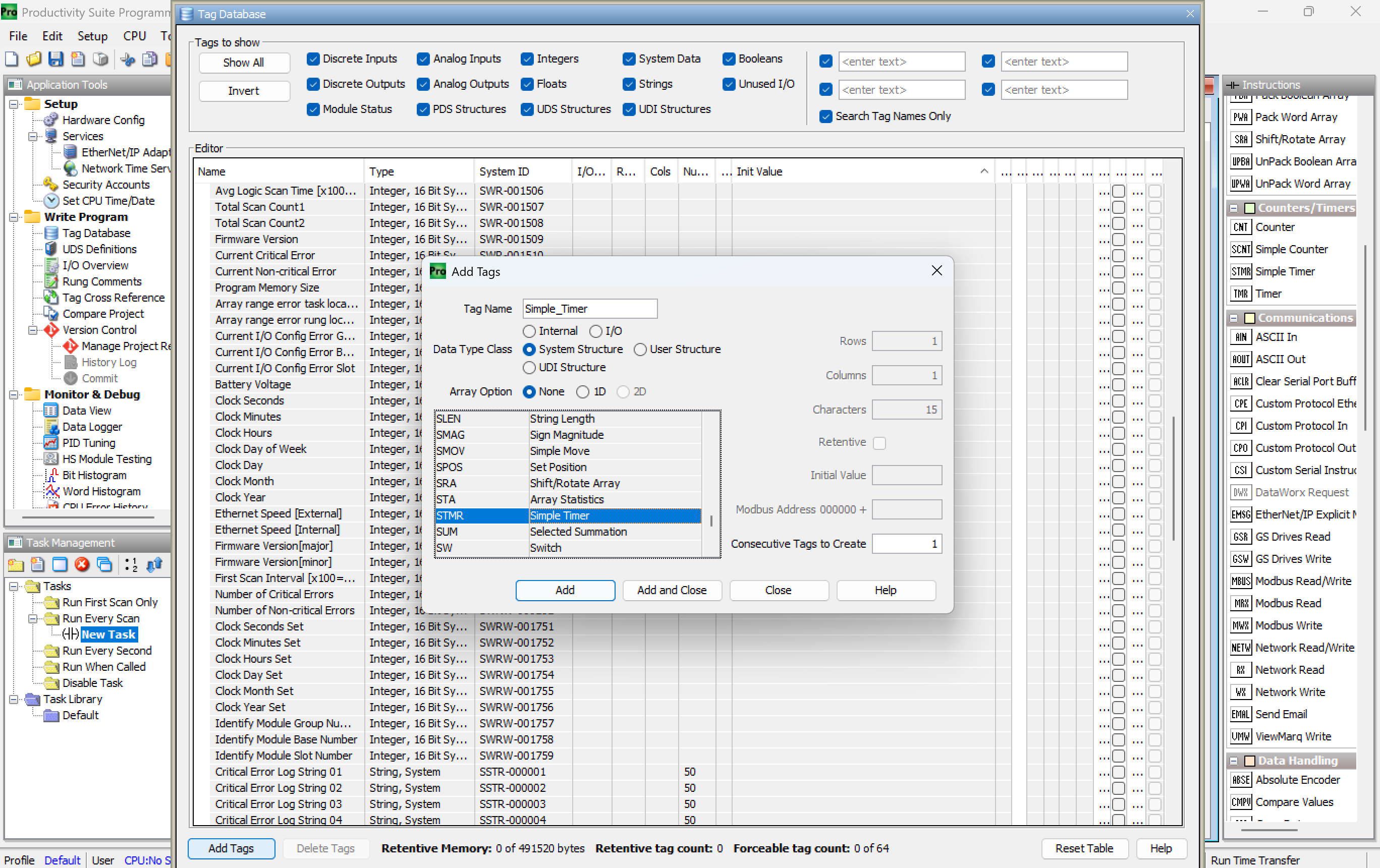This screenshot has width=1380, height=868.
Task: Select the User Structure radio button
Action: click(640, 350)
